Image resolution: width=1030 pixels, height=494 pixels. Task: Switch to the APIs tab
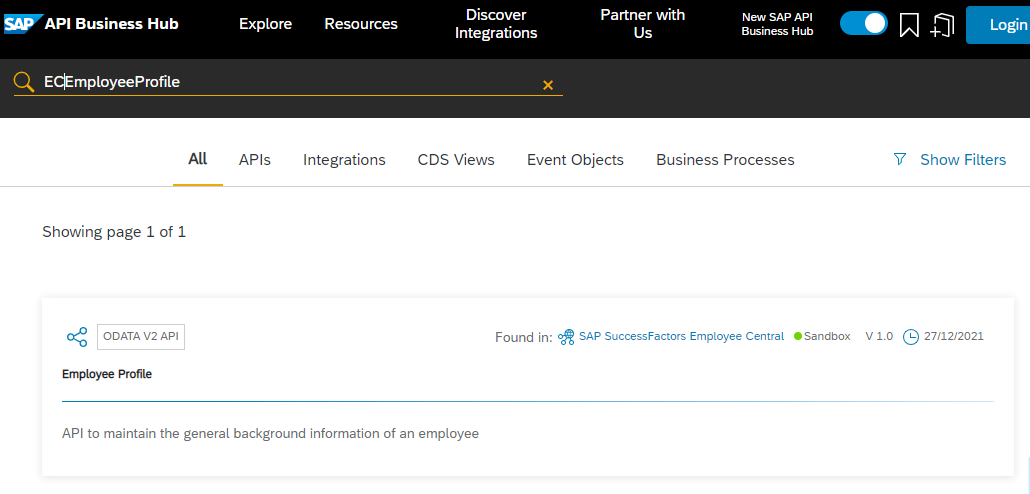tap(255, 160)
